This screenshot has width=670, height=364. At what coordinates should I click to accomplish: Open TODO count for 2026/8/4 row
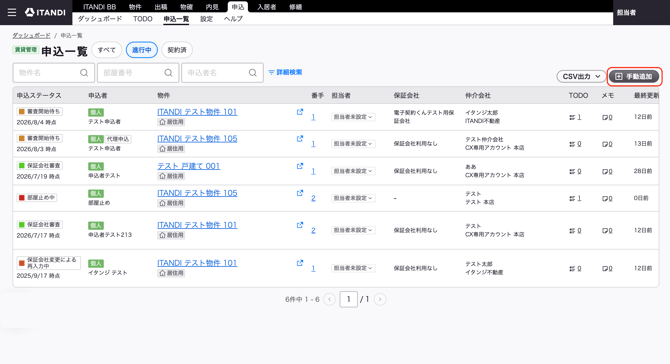[x=575, y=117]
